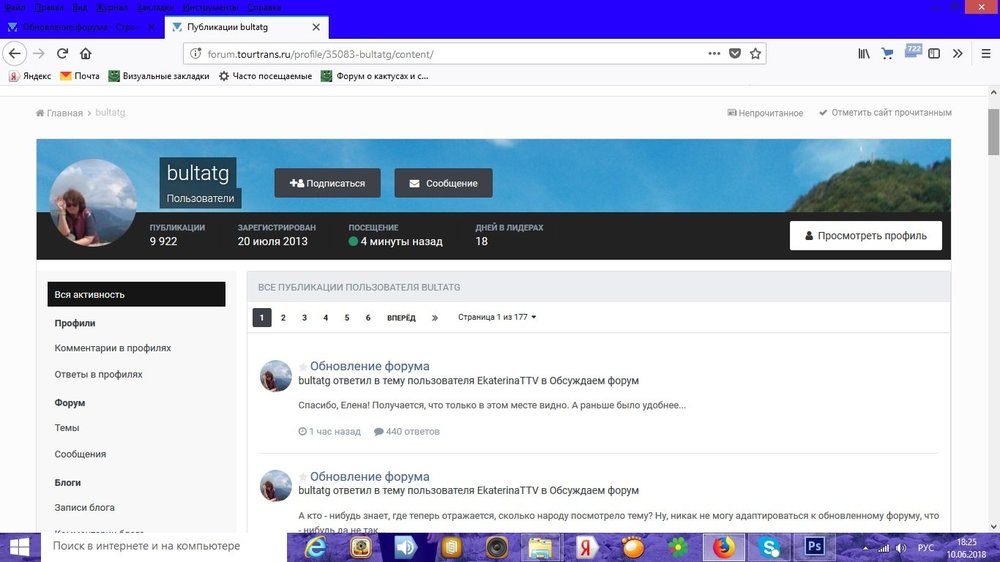Click the page vertical scrollbar thumb

(993, 131)
